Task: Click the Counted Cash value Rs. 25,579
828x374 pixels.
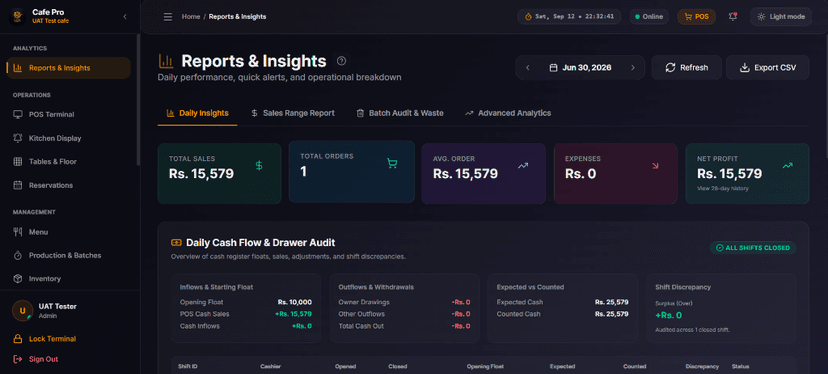Action: point(611,314)
